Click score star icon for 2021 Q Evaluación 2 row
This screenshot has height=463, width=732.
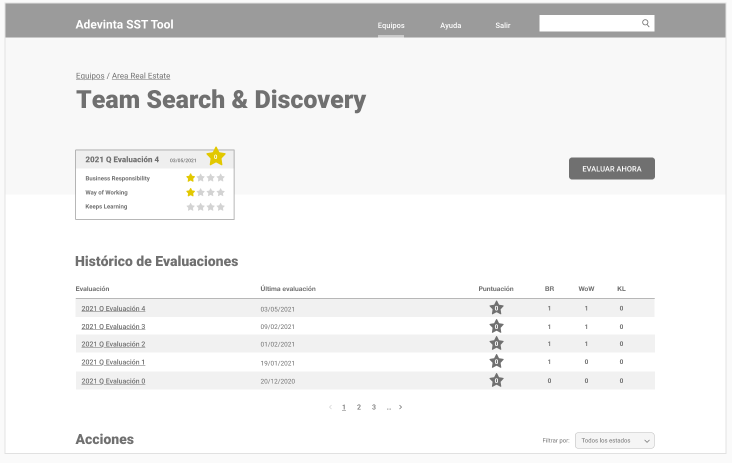pos(496,344)
